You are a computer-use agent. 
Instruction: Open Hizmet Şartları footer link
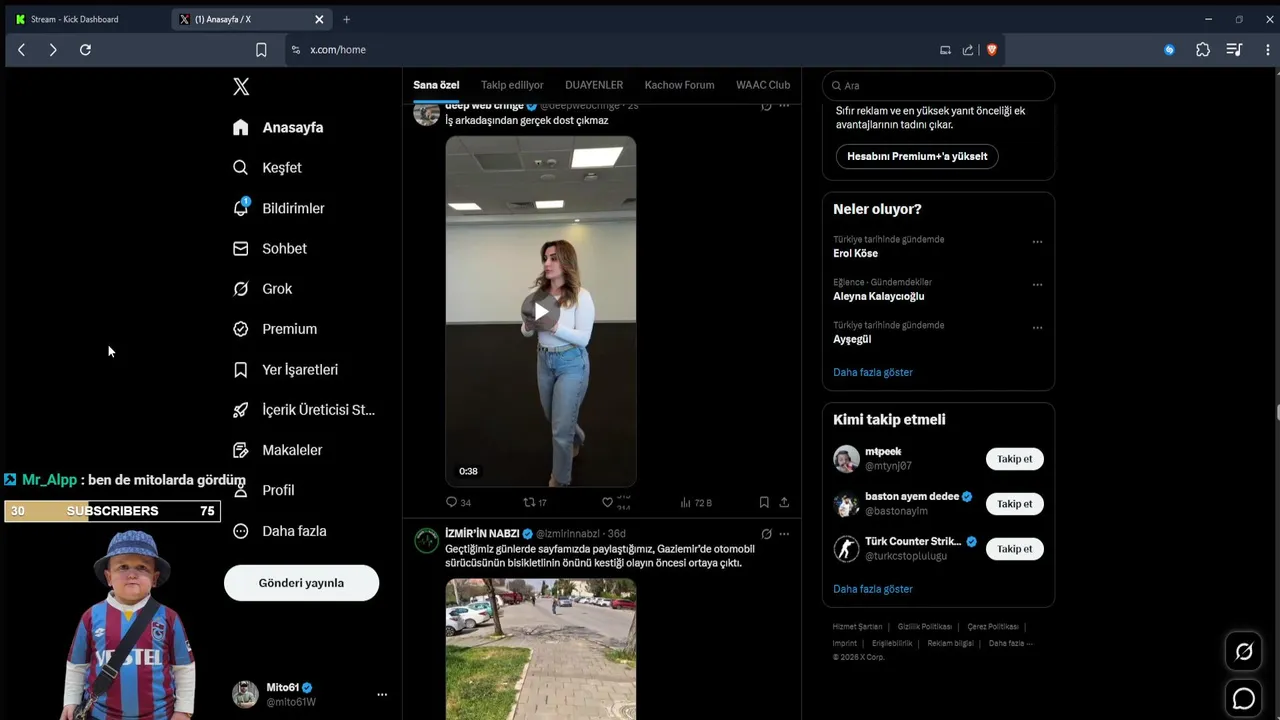pyautogui.click(x=857, y=627)
